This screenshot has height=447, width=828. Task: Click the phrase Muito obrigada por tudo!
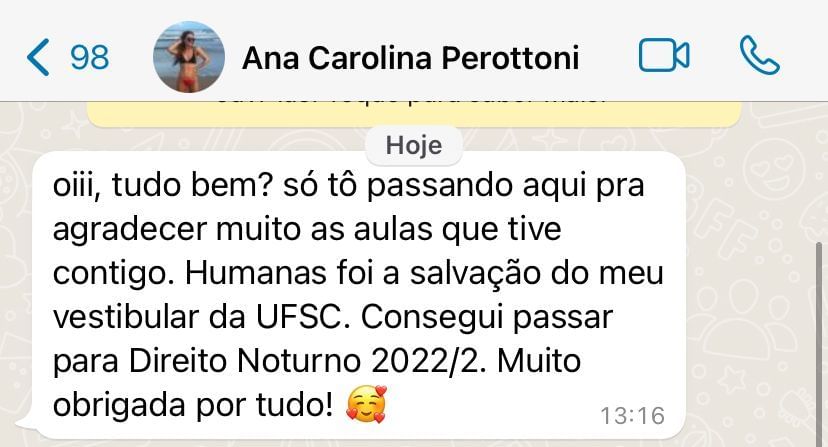point(317,383)
